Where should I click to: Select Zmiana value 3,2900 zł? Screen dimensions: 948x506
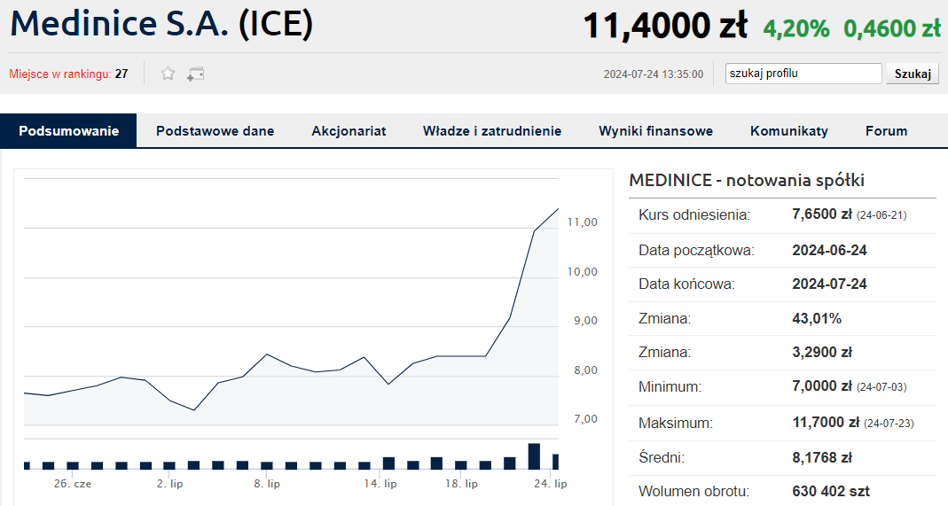click(x=822, y=352)
